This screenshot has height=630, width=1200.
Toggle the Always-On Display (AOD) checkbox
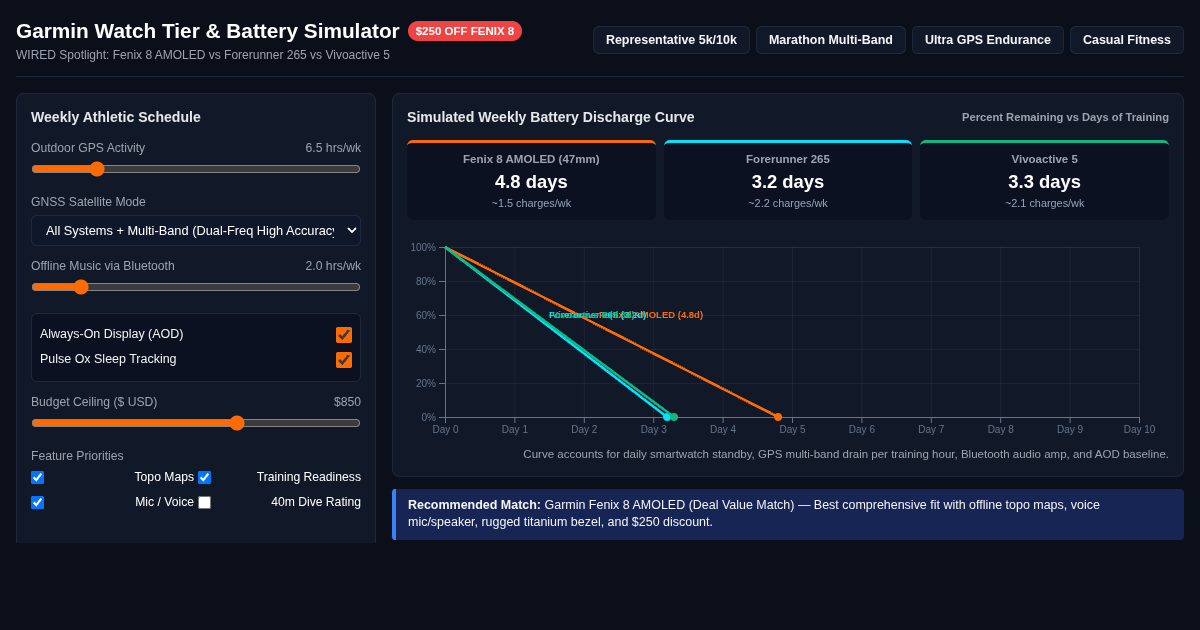pyautogui.click(x=344, y=335)
